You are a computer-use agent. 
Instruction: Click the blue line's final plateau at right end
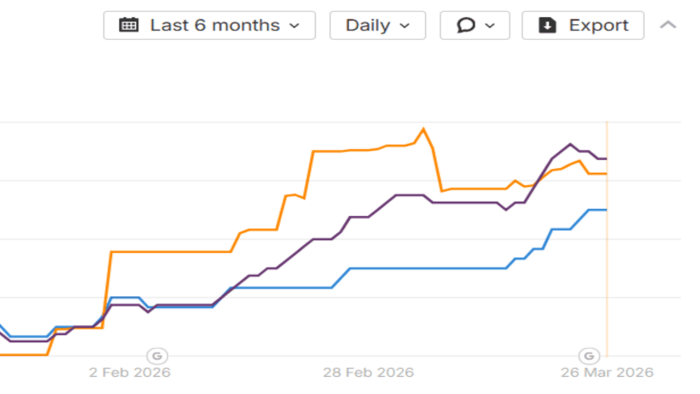598,210
